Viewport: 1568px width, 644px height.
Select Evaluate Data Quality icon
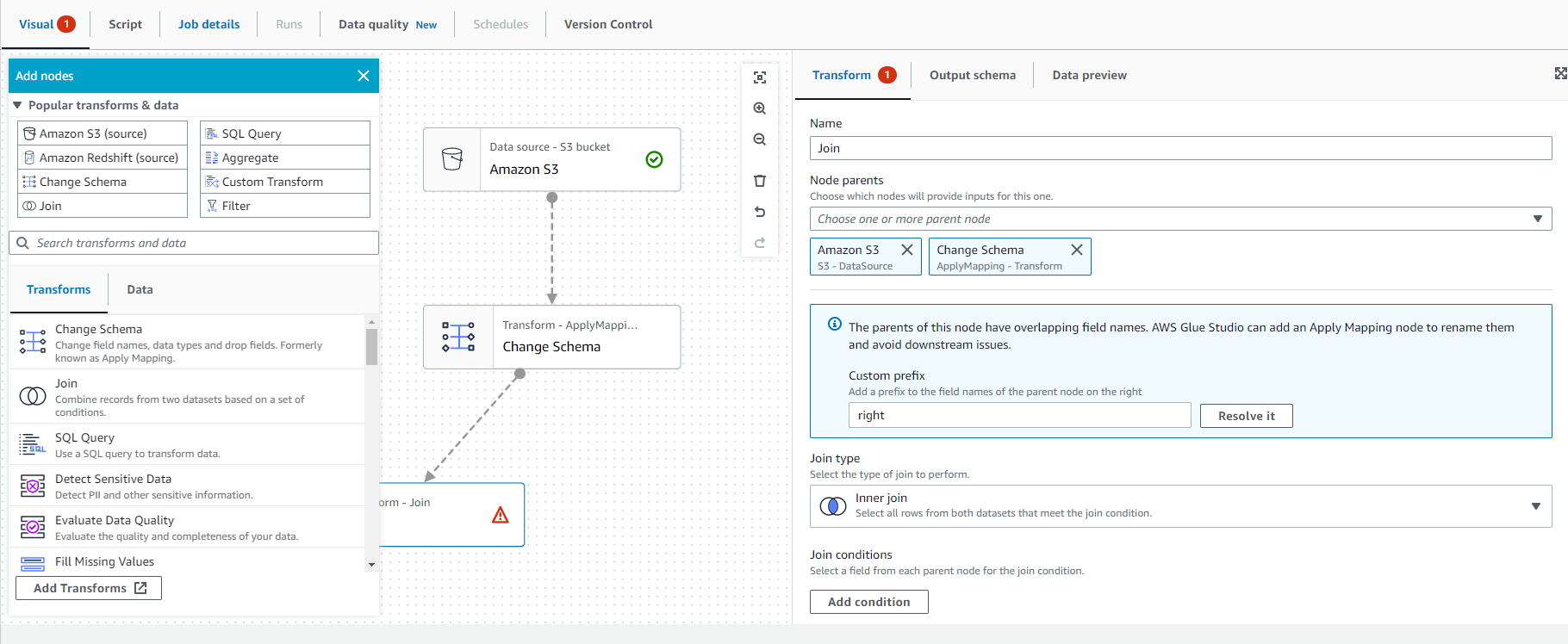pos(33,526)
